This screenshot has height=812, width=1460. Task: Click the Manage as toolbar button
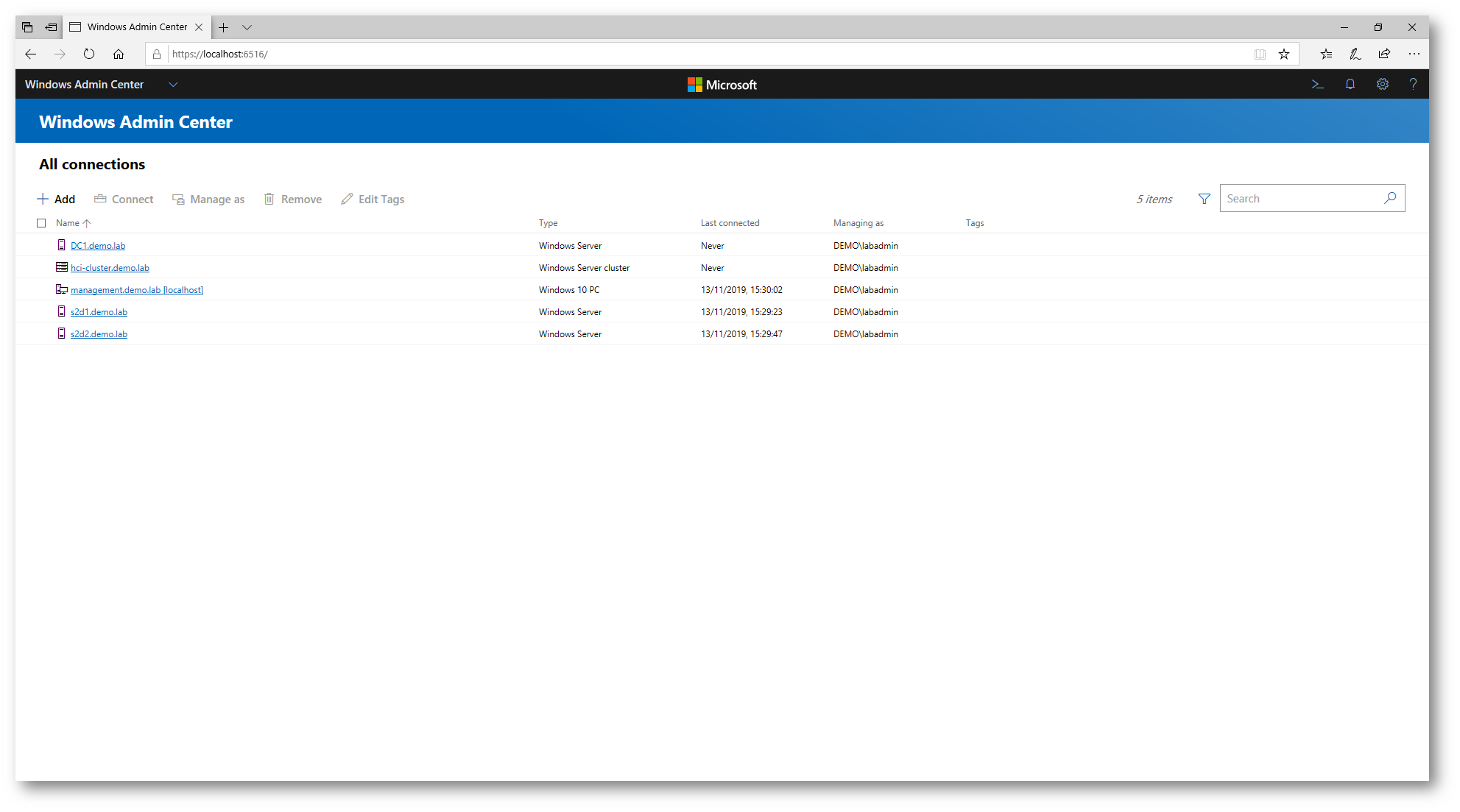(x=208, y=199)
